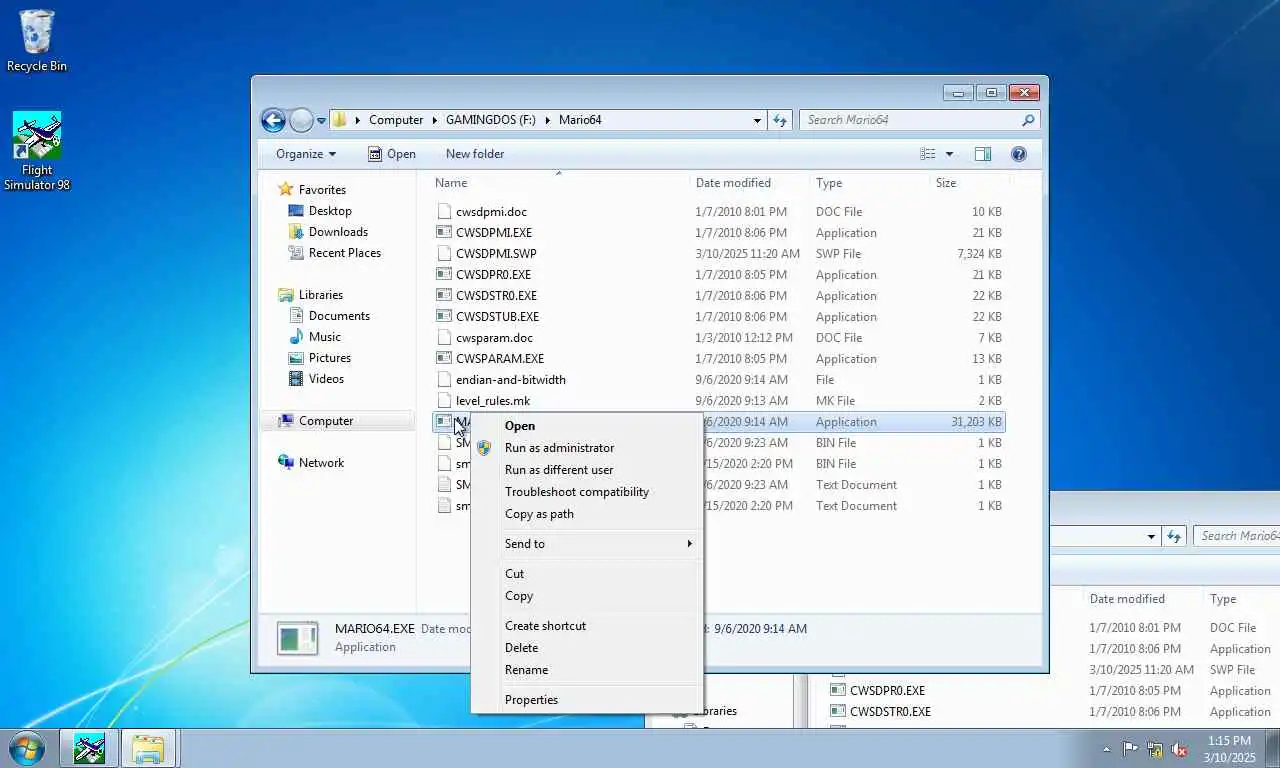1280x768 pixels.
Task: Select the CWSDPMI.SWP file
Action: click(x=496, y=254)
